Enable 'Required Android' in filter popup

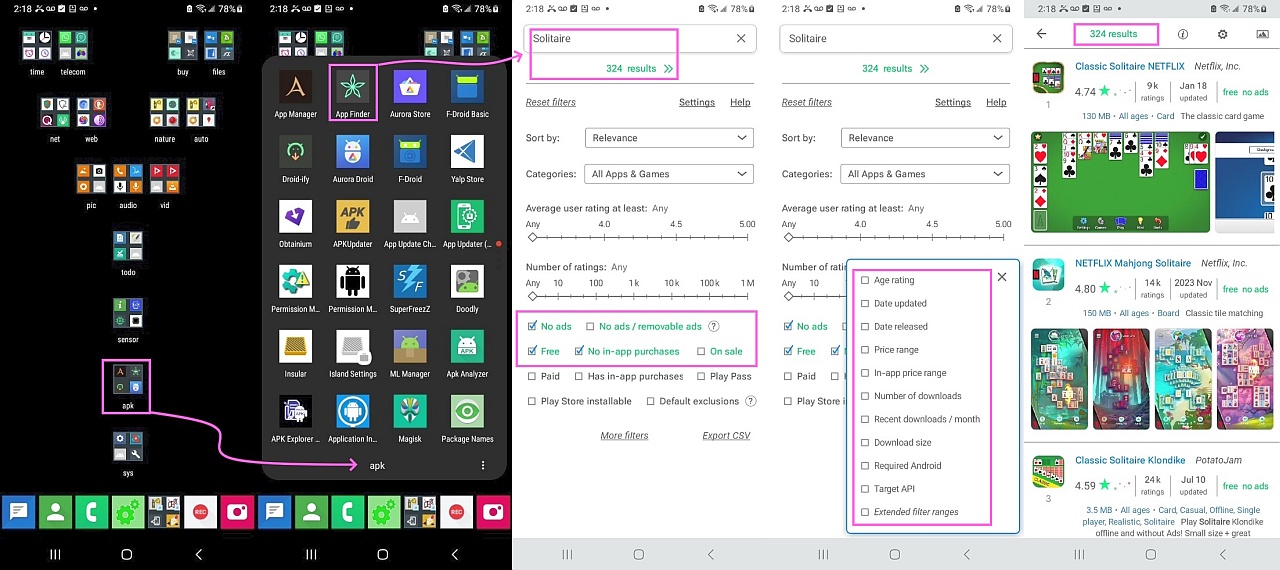click(x=865, y=466)
